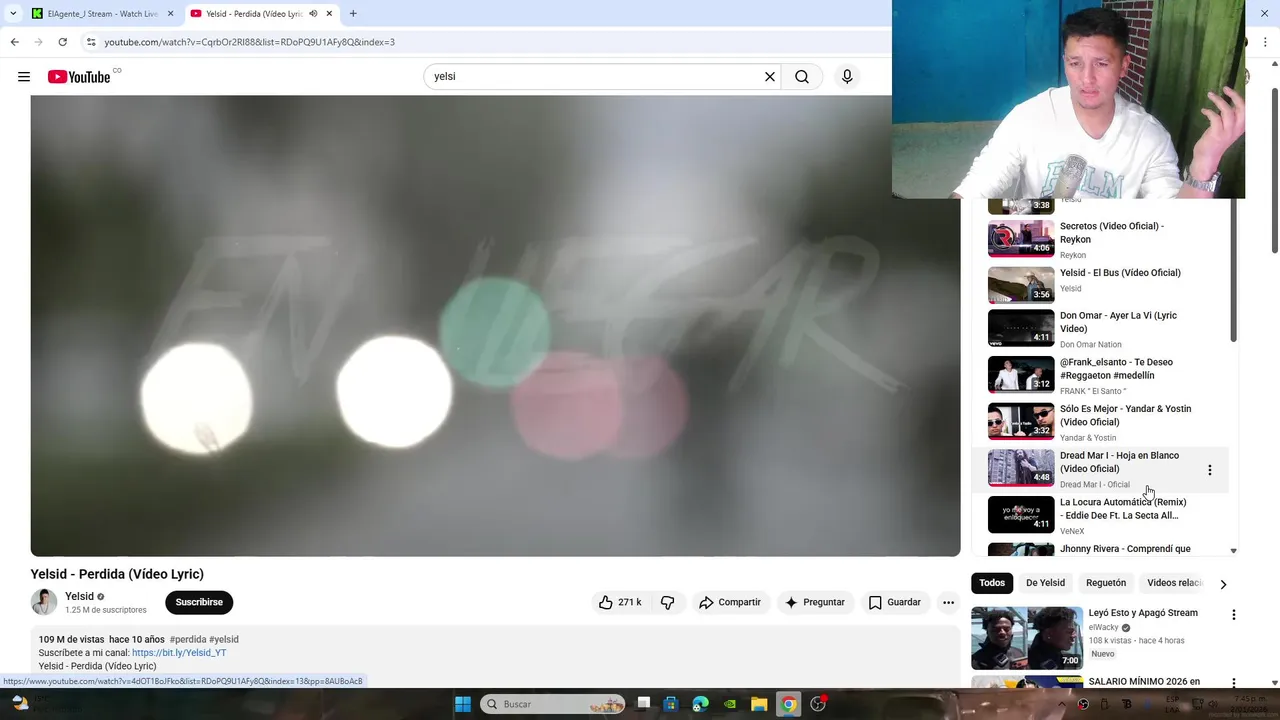Open the Yelsid - Perdida video title
The width and height of the screenshot is (1280, 720).
coord(117,574)
